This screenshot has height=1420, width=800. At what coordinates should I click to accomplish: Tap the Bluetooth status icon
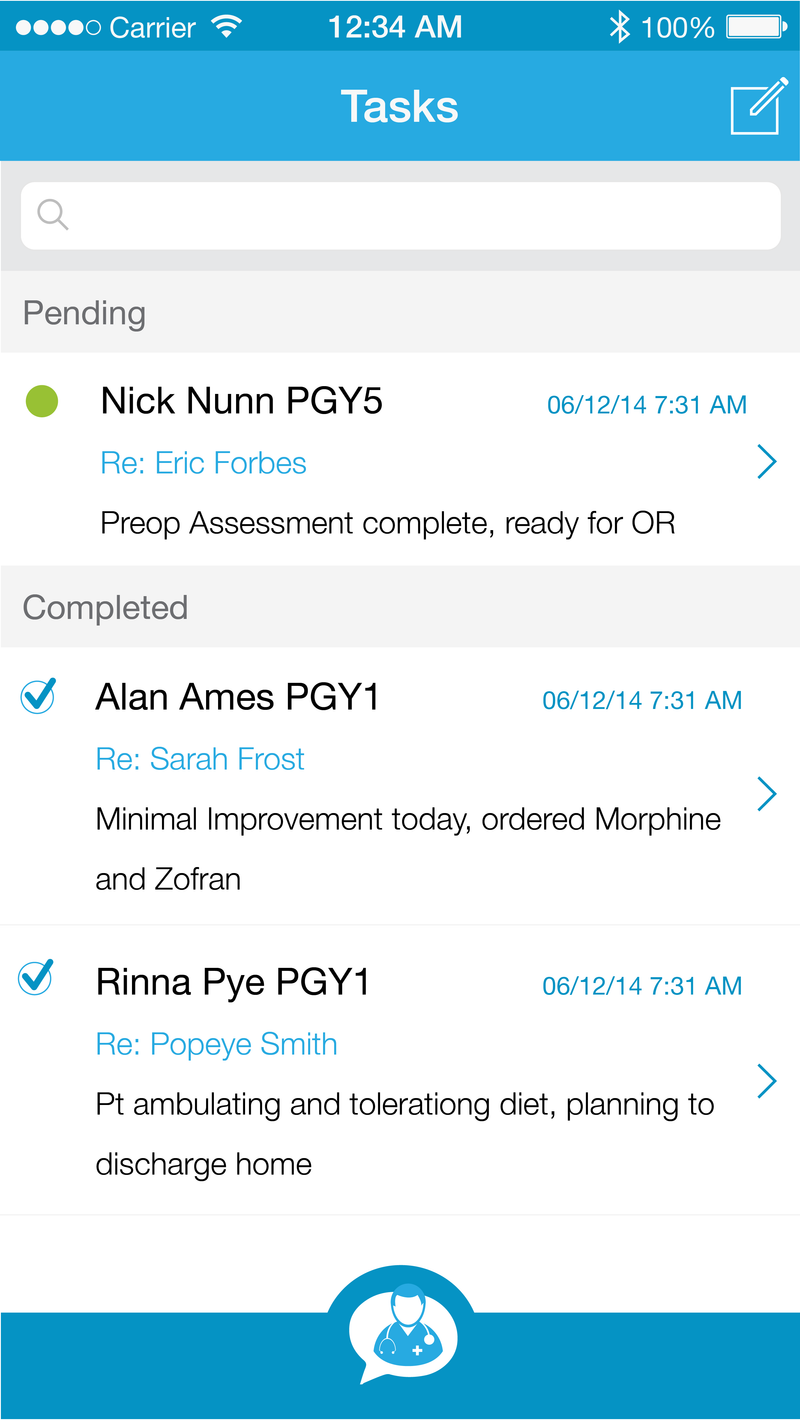coord(619,27)
